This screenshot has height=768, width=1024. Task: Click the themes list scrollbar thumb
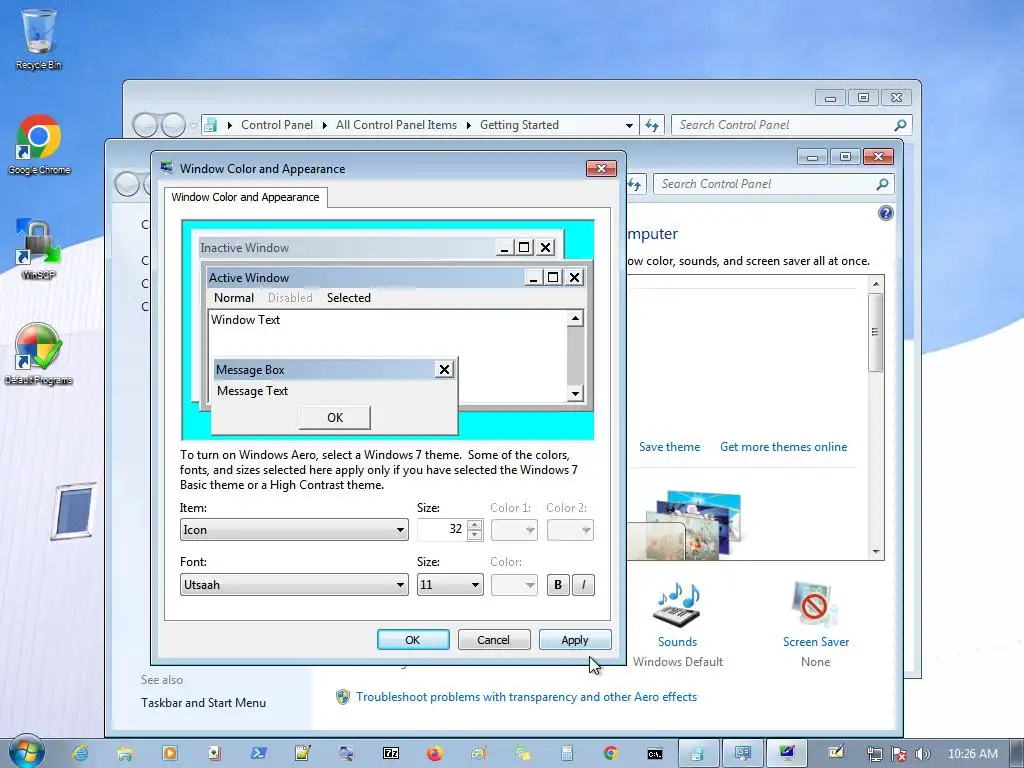876,332
